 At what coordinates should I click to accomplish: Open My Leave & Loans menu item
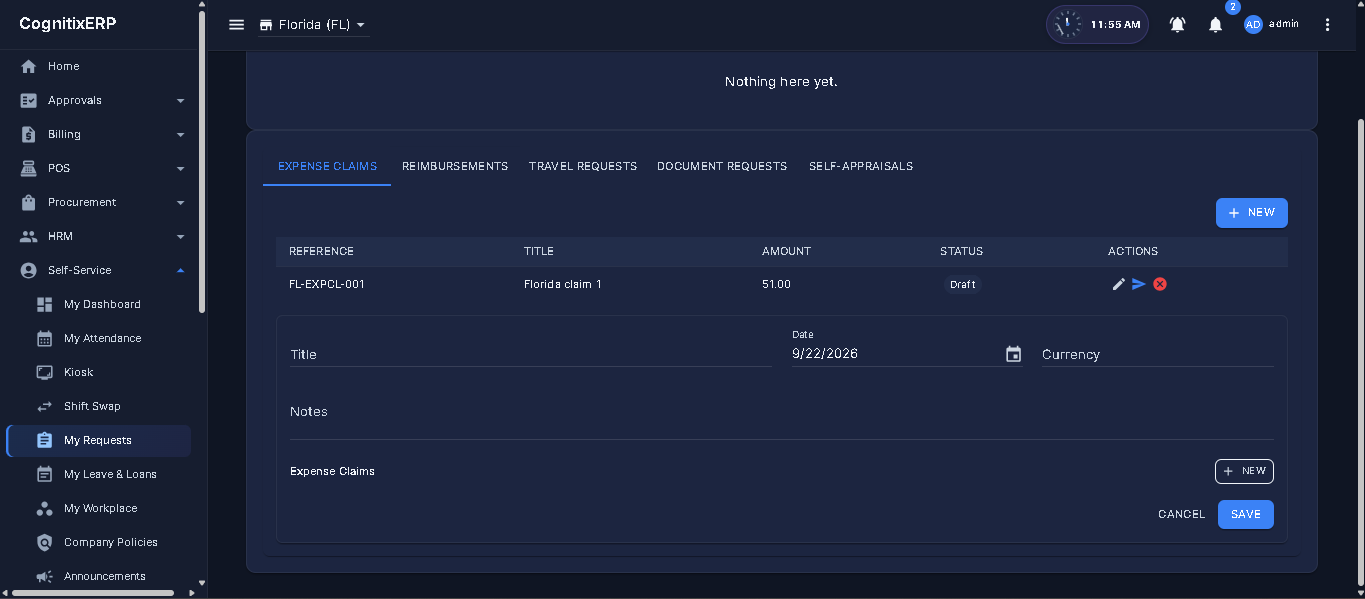tap(98, 474)
